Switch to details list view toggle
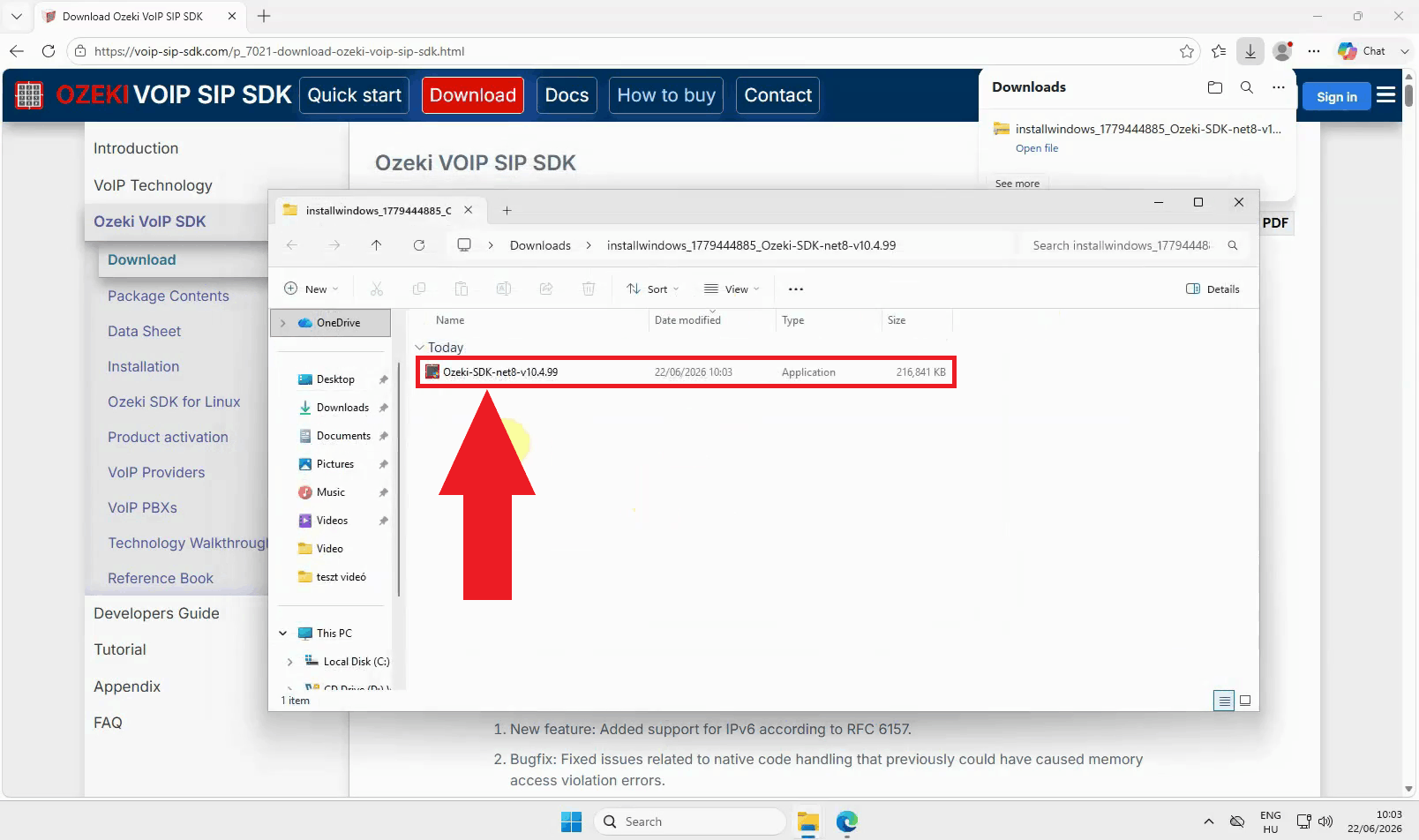The width and height of the screenshot is (1419, 840). coord(1224,701)
